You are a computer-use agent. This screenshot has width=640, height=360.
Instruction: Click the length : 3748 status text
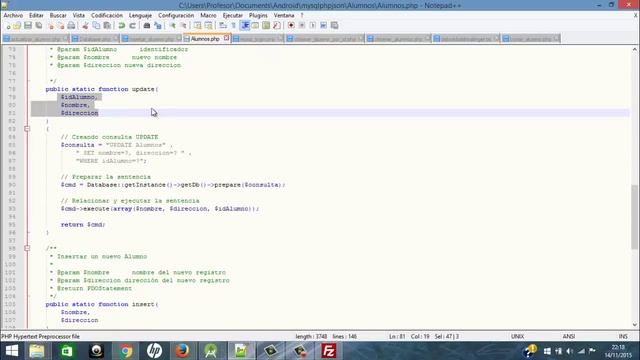[x=311, y=336]
